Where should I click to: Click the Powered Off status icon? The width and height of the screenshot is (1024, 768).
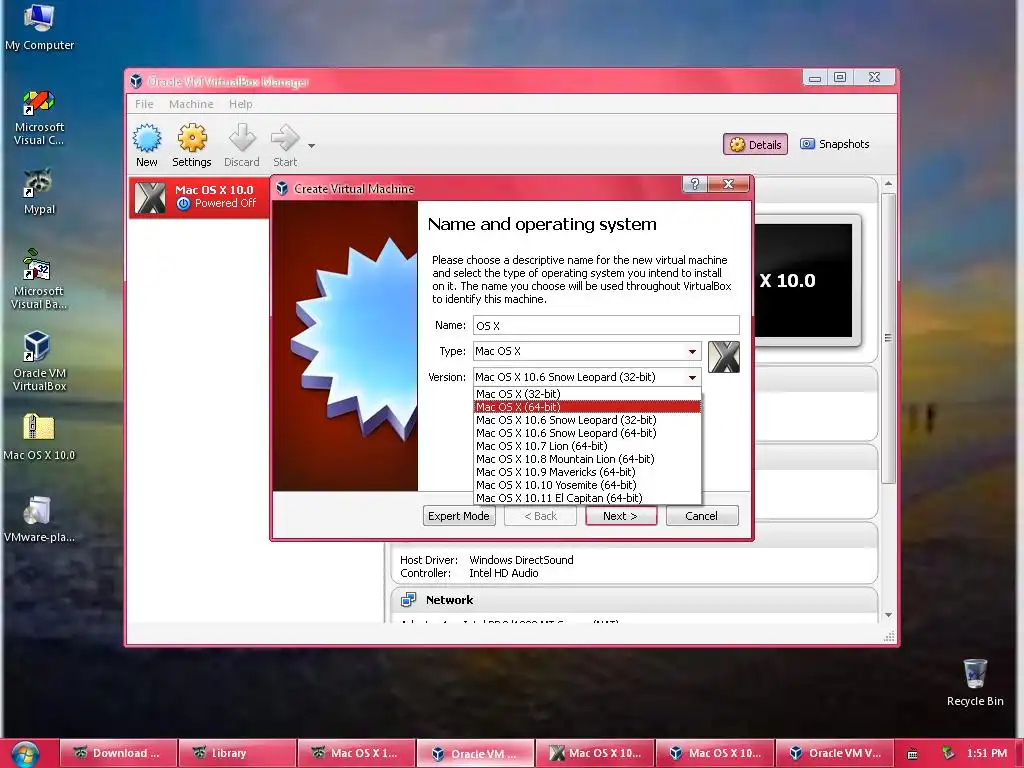point(184,204)
